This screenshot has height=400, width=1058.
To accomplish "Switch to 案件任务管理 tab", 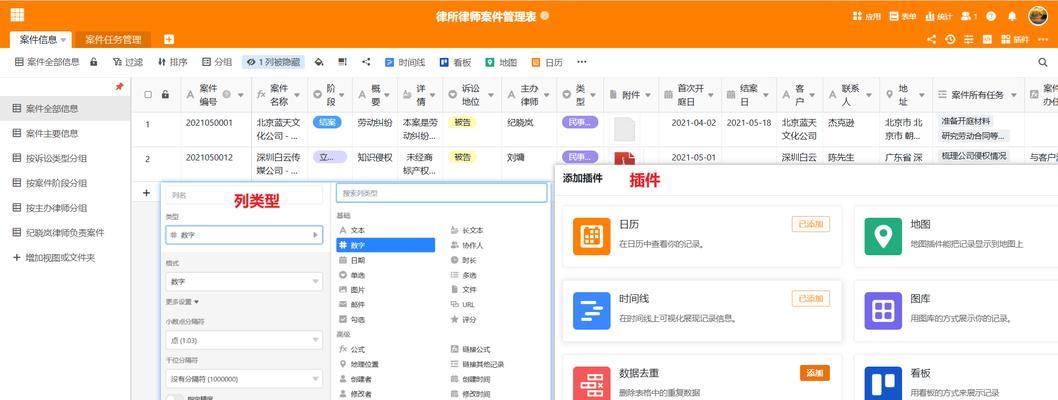I will point(113,40).
